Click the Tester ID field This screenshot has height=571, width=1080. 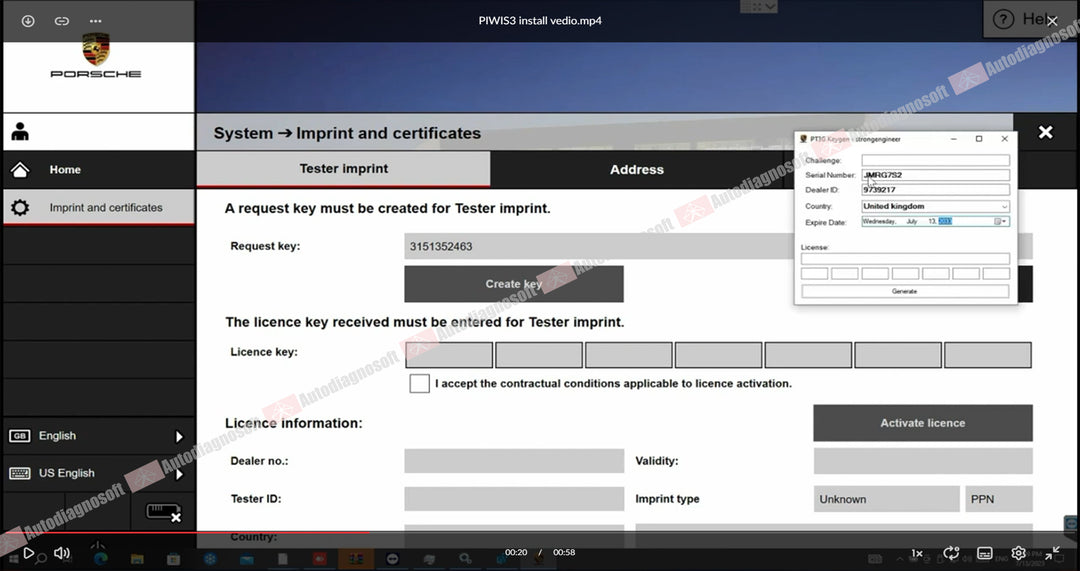[514, 499]
